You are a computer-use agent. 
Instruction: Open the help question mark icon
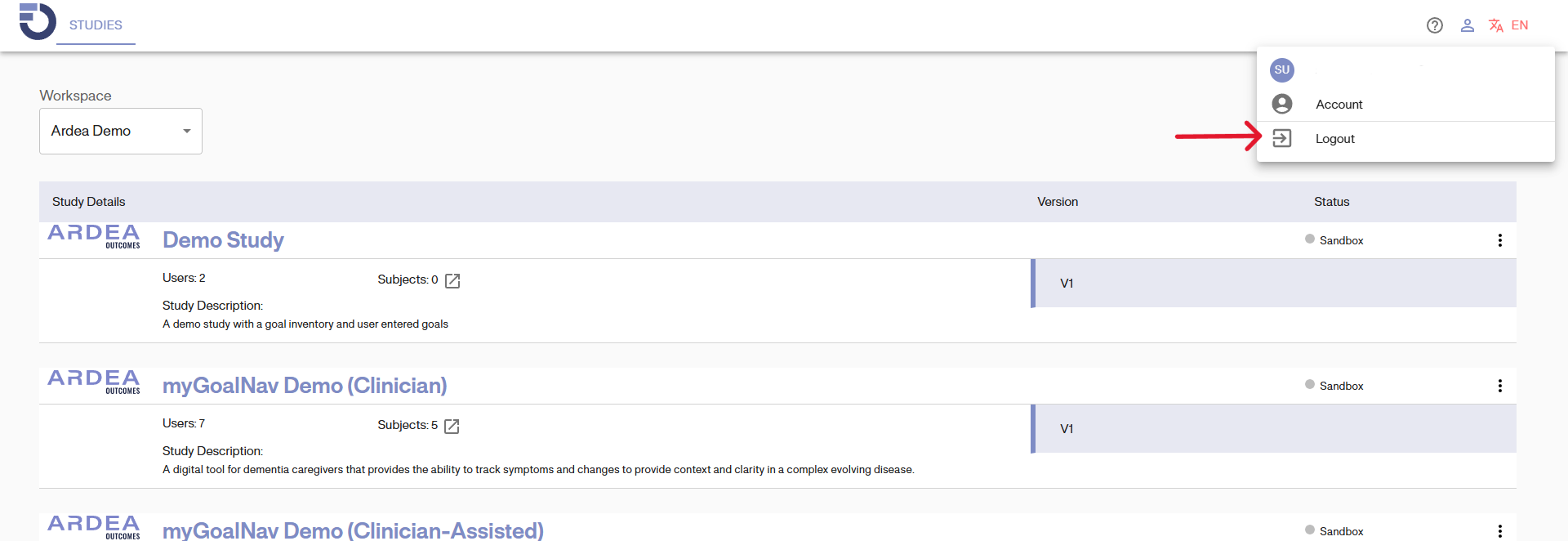coord(1435,25)
